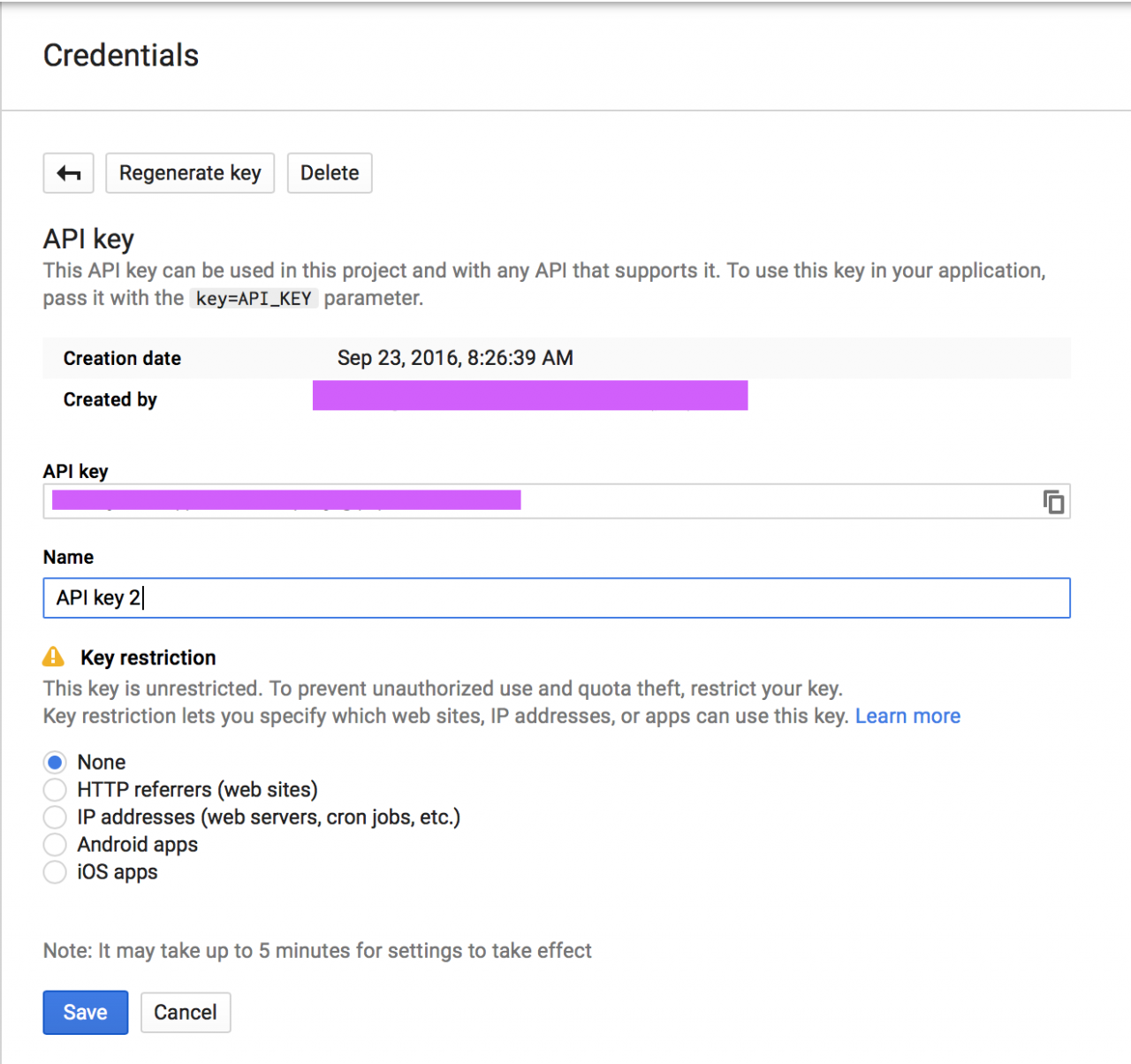This screenshot has width=1131, height=1064.
Task: Click the yellow warning triangle icon
Action: [54, 657]
